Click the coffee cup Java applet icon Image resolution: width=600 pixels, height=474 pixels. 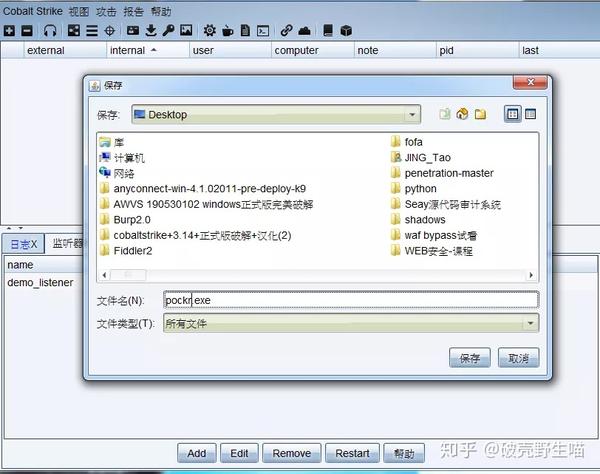pyautogui.click(x=228, y=31)
